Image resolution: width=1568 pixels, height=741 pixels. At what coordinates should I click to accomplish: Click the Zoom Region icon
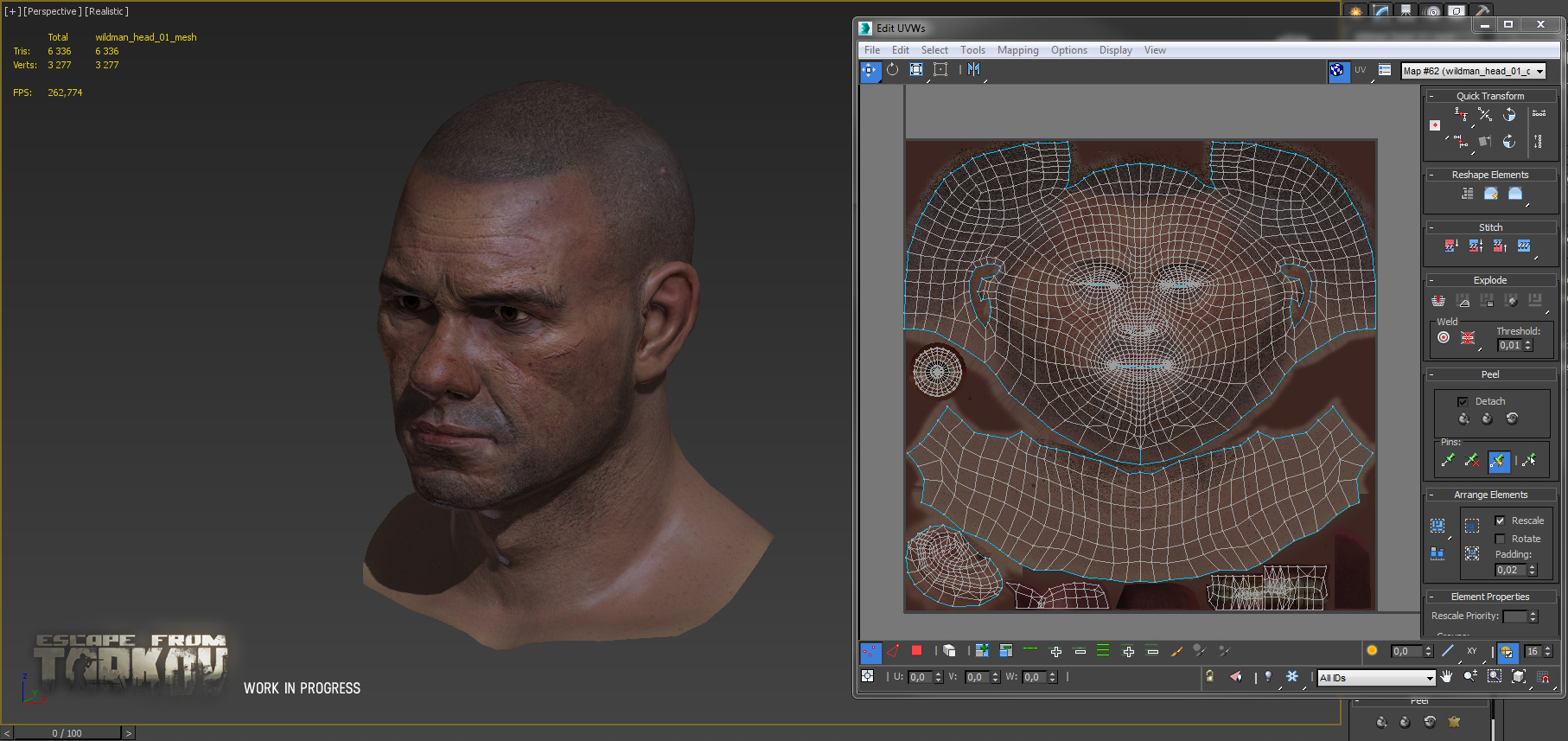(x=1495, y=676)
